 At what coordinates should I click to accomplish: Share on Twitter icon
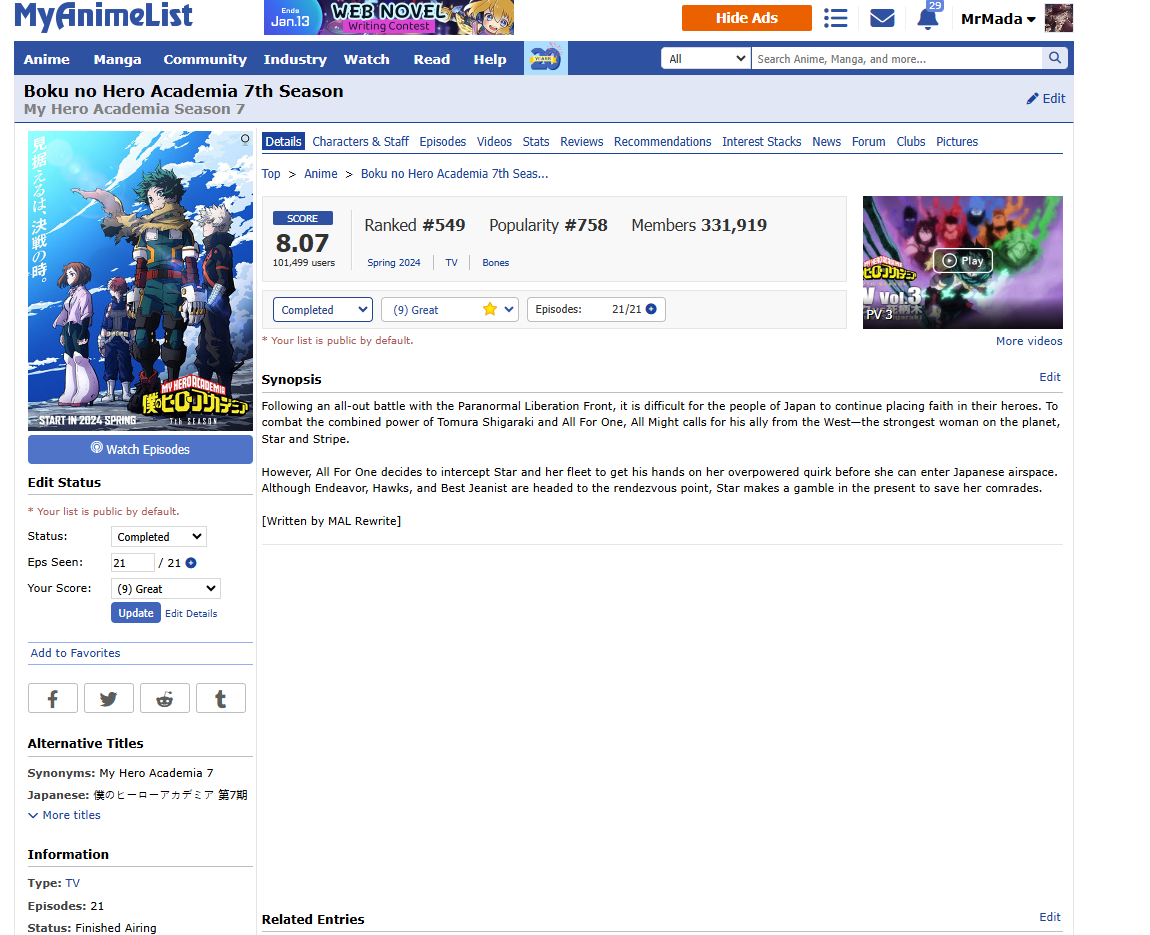pyautogui.click(x=109, y=698)
